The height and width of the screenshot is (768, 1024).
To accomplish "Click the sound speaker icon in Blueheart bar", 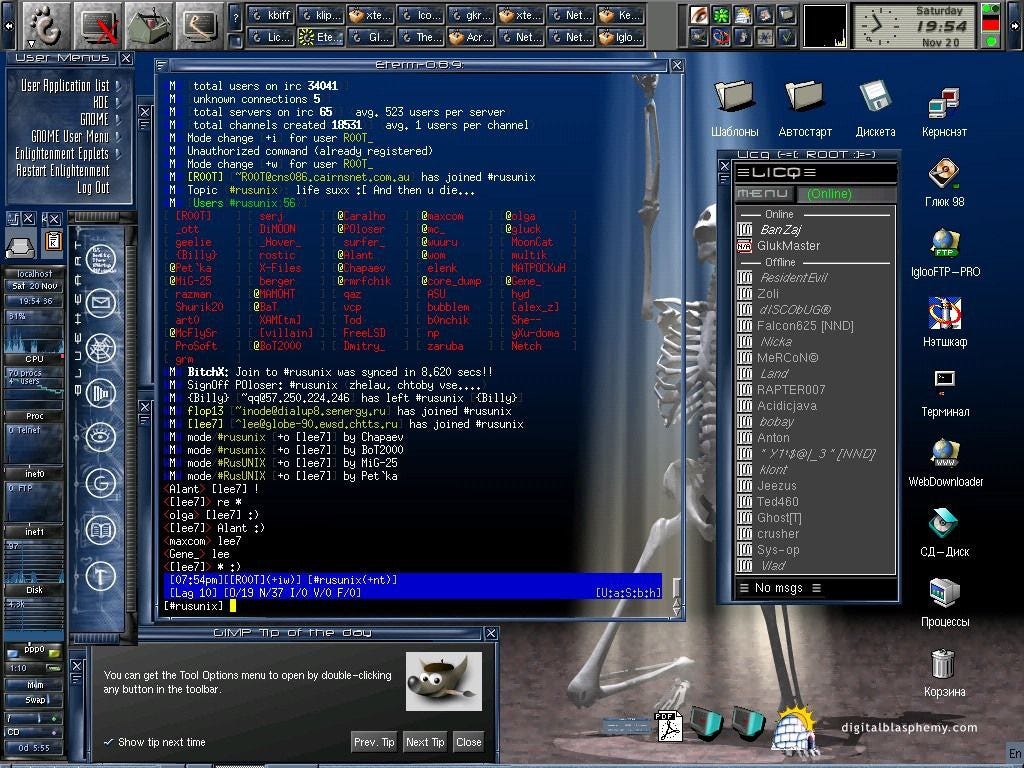I will pyautogui.click(x=101, y=393).
